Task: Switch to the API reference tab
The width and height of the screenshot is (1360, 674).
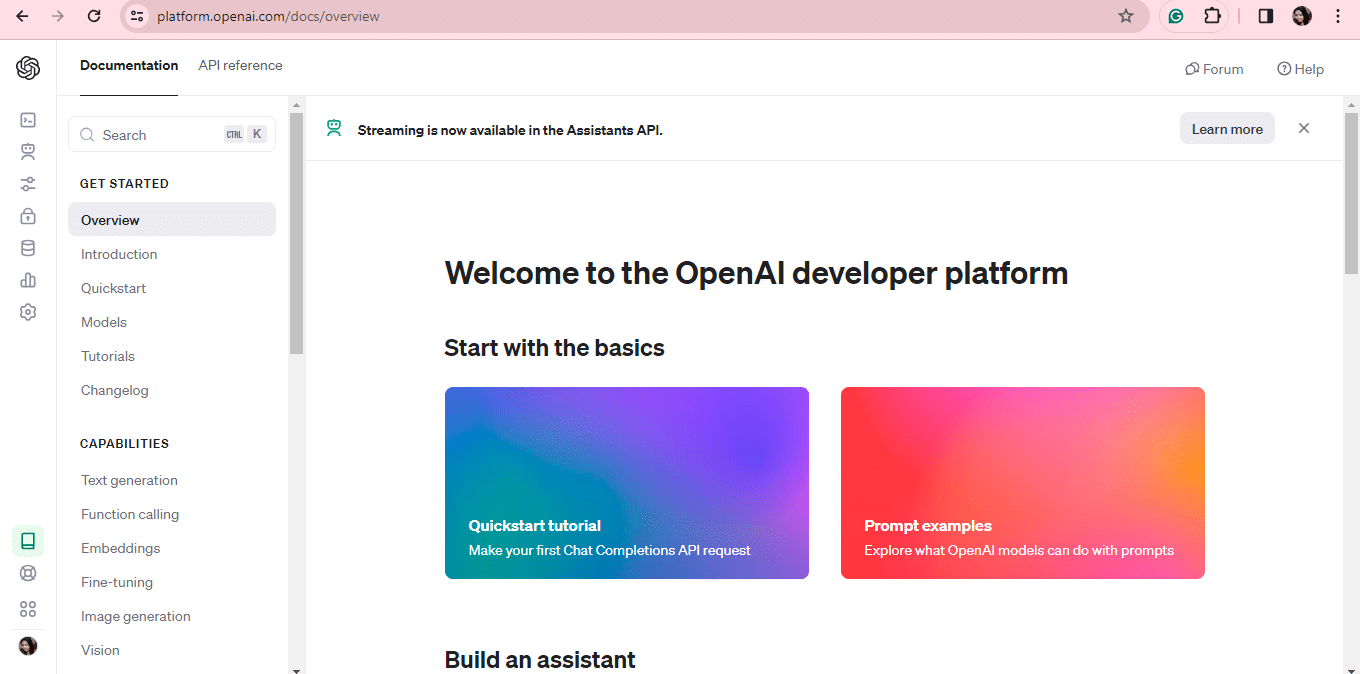Action: click(240, 65)
